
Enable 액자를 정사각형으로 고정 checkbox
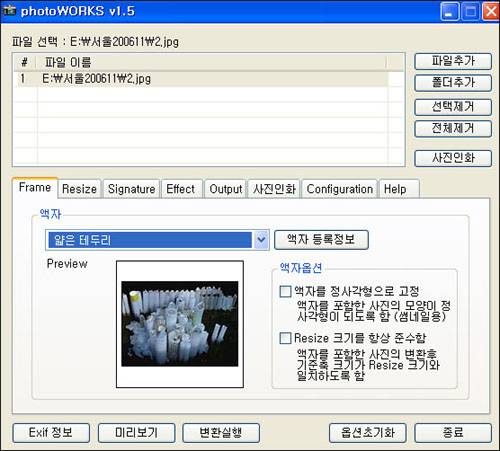pos(285,291)
